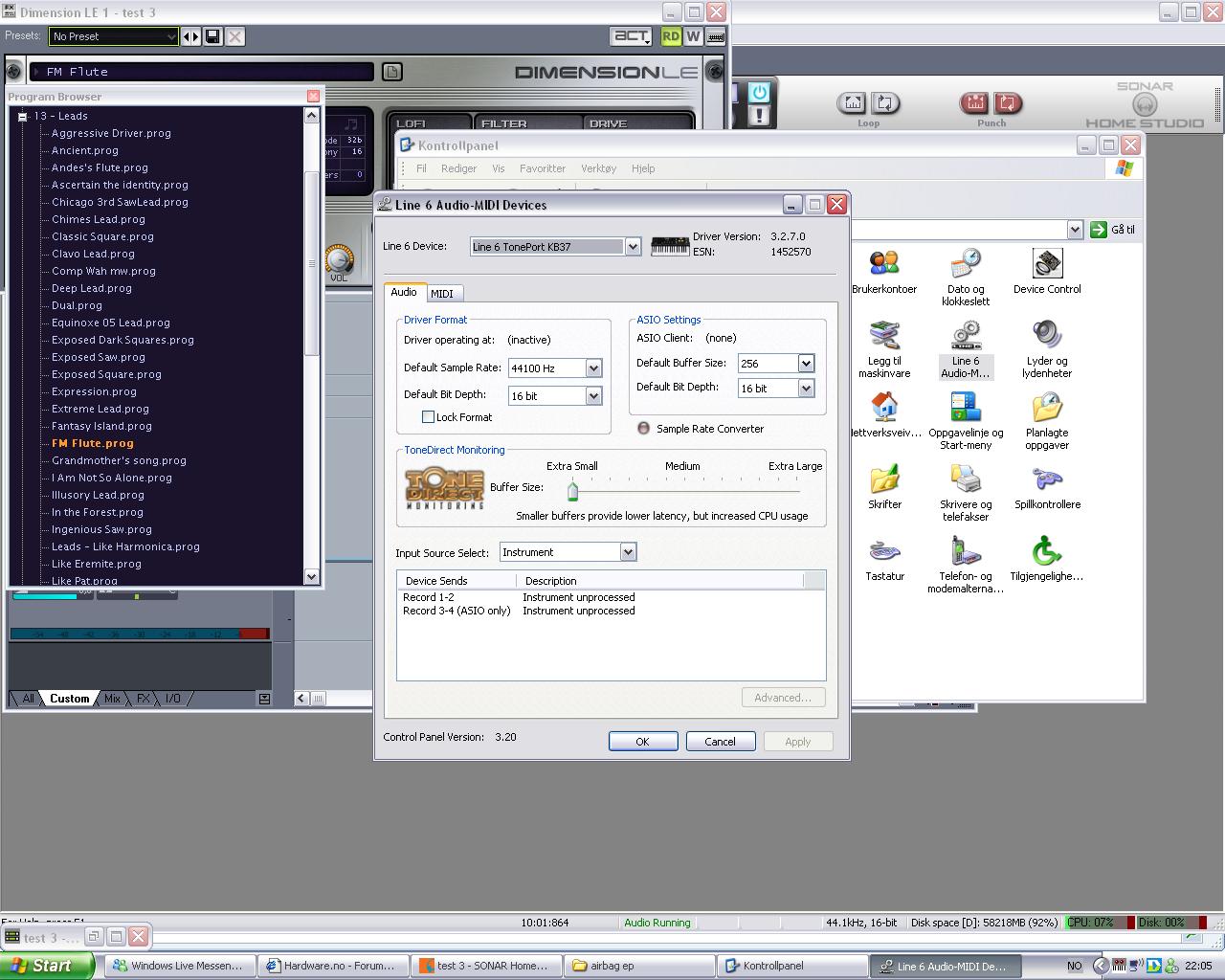The width and height of the screenshot is (1225, 980).
Task: Click the VOL knob in Dimension LE
Action: pos(339,259)
